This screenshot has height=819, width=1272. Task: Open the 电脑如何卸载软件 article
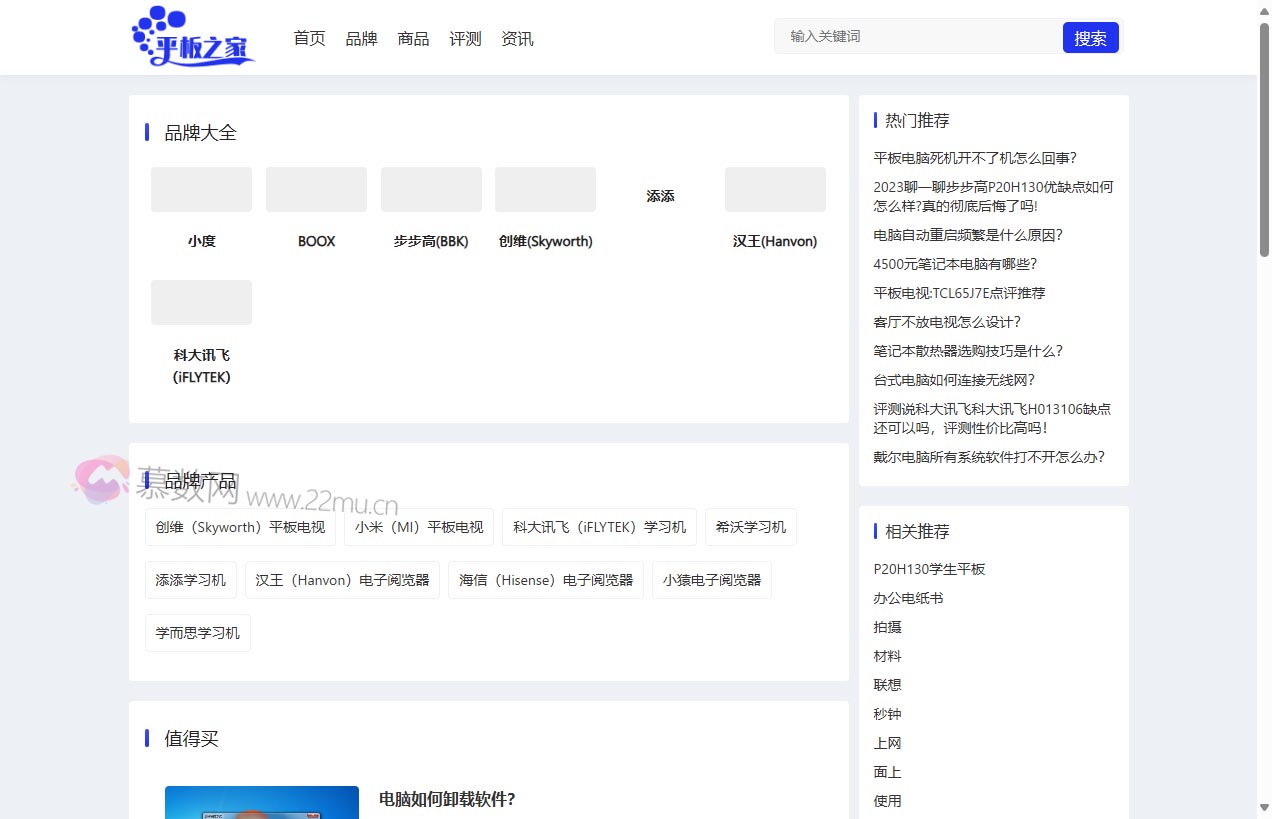pos(446,799)
